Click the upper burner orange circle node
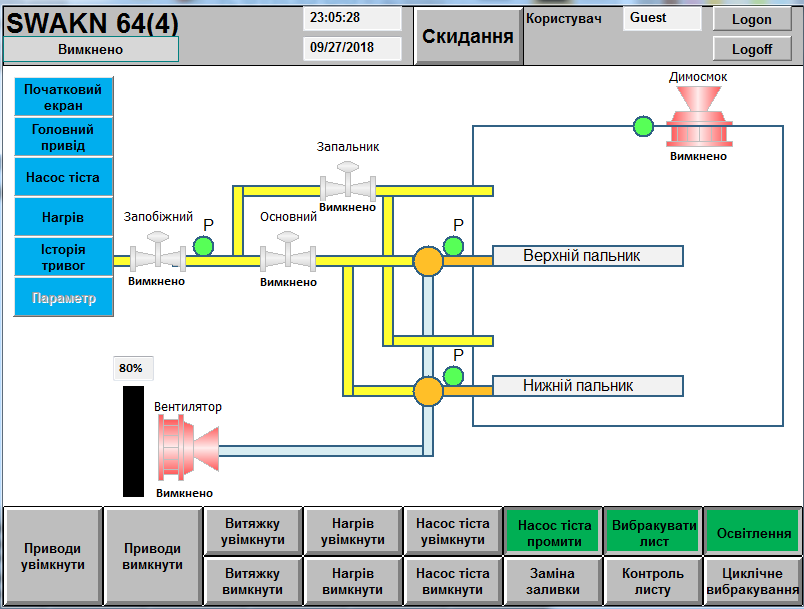The image size is (804, 609). [x=428, y=261]
